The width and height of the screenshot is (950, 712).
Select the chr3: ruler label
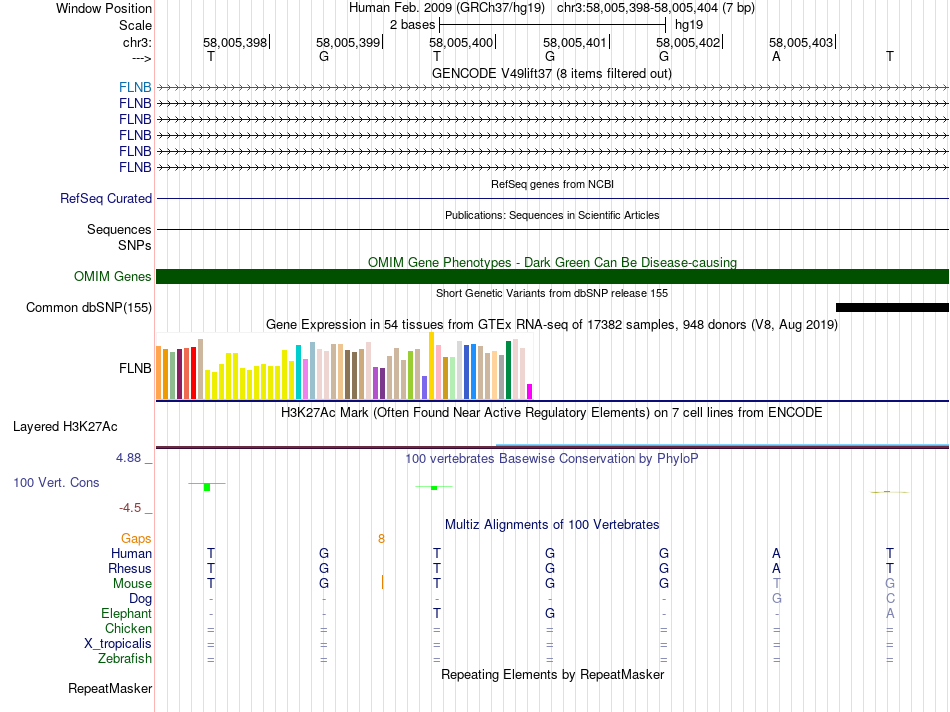pos(137,42)
